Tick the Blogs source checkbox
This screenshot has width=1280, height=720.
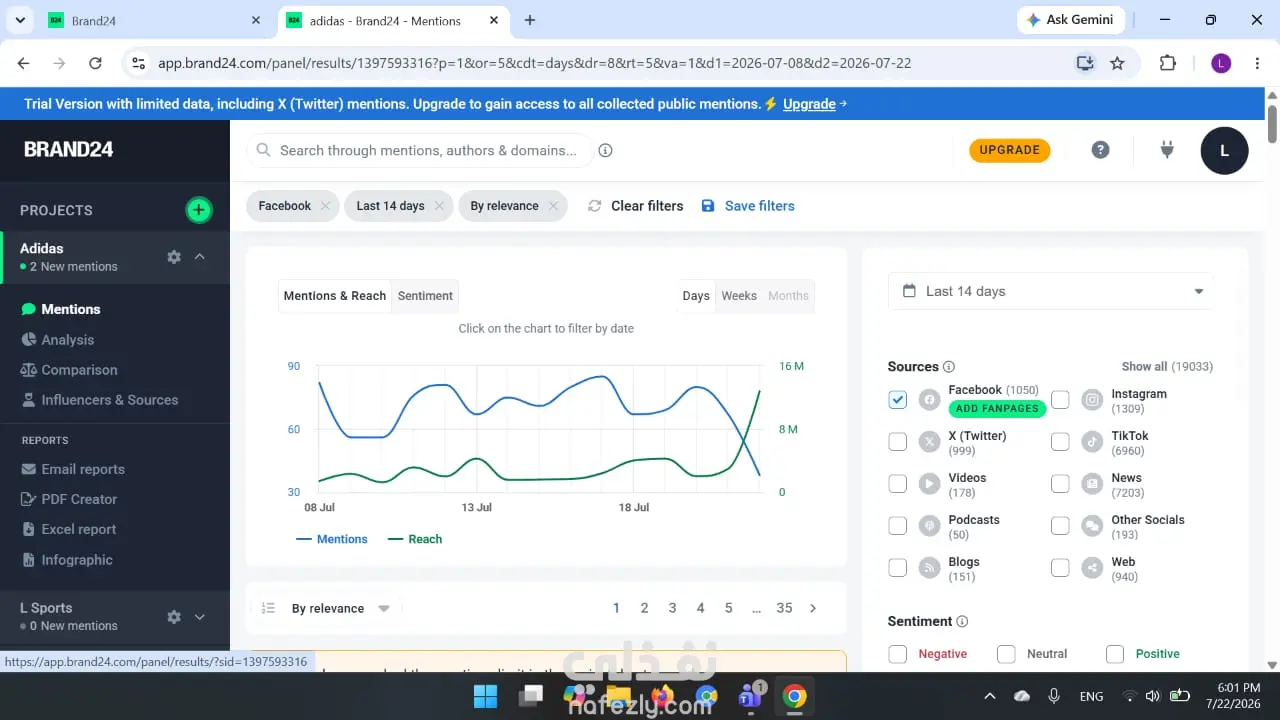[898, 568]
